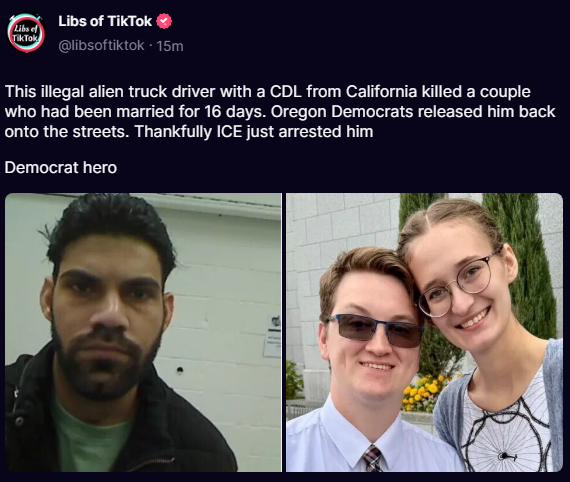Click the 'Thankfully ICE just arrested him' sentence

click(x=254, y=132)
